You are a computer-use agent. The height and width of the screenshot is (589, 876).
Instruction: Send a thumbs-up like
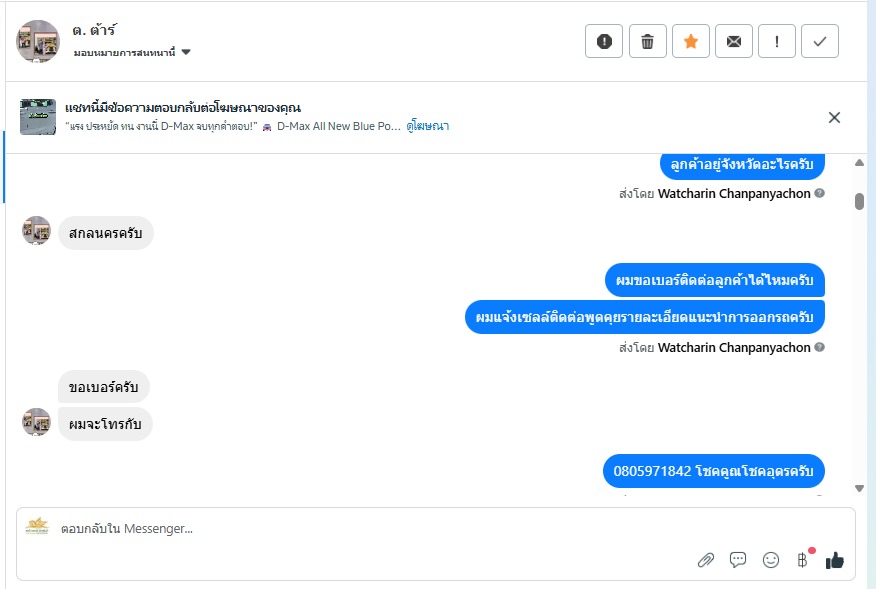click(835, 560)
